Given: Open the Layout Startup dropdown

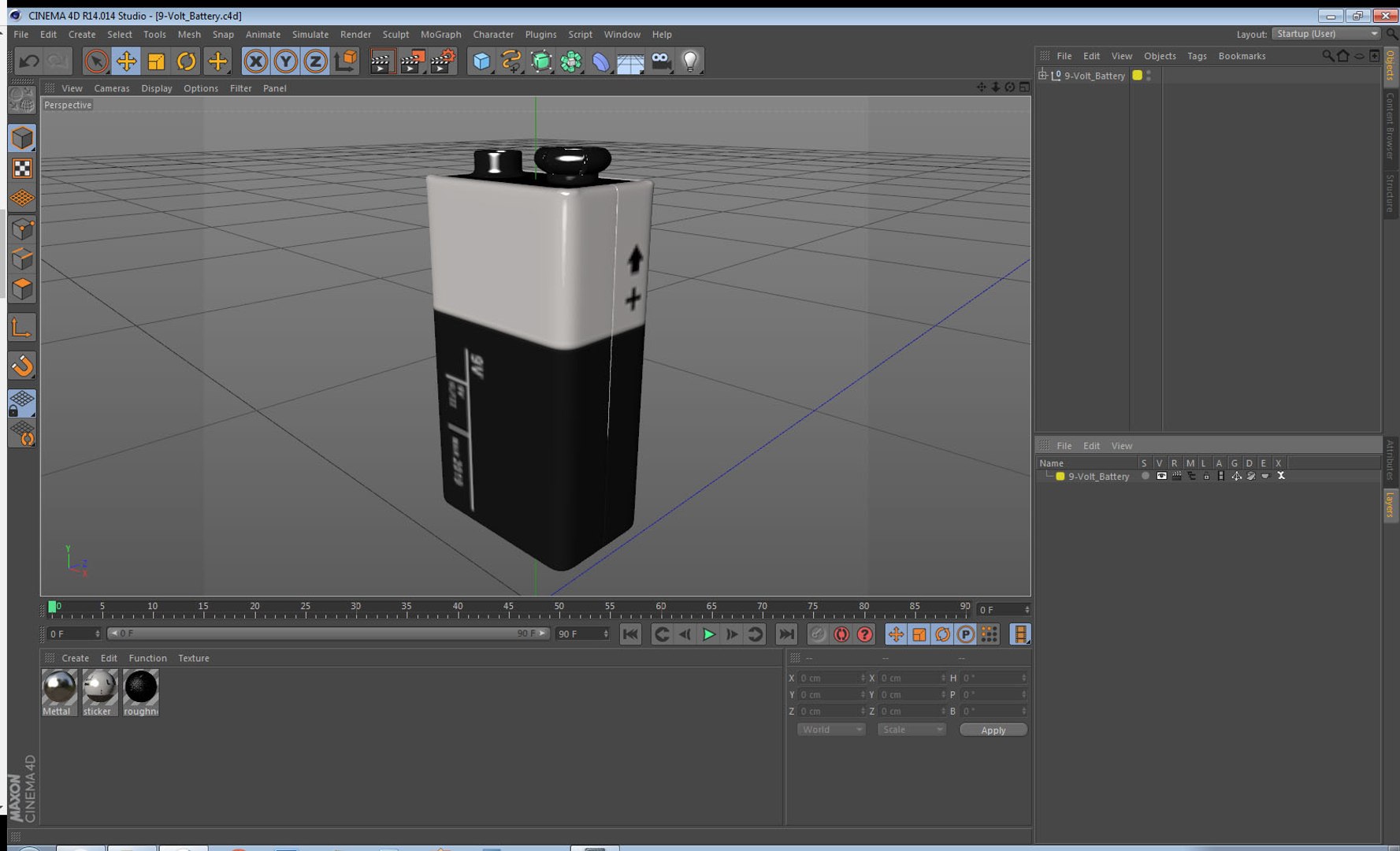Looking at the screenshot, I should (x=1327, y=34).
